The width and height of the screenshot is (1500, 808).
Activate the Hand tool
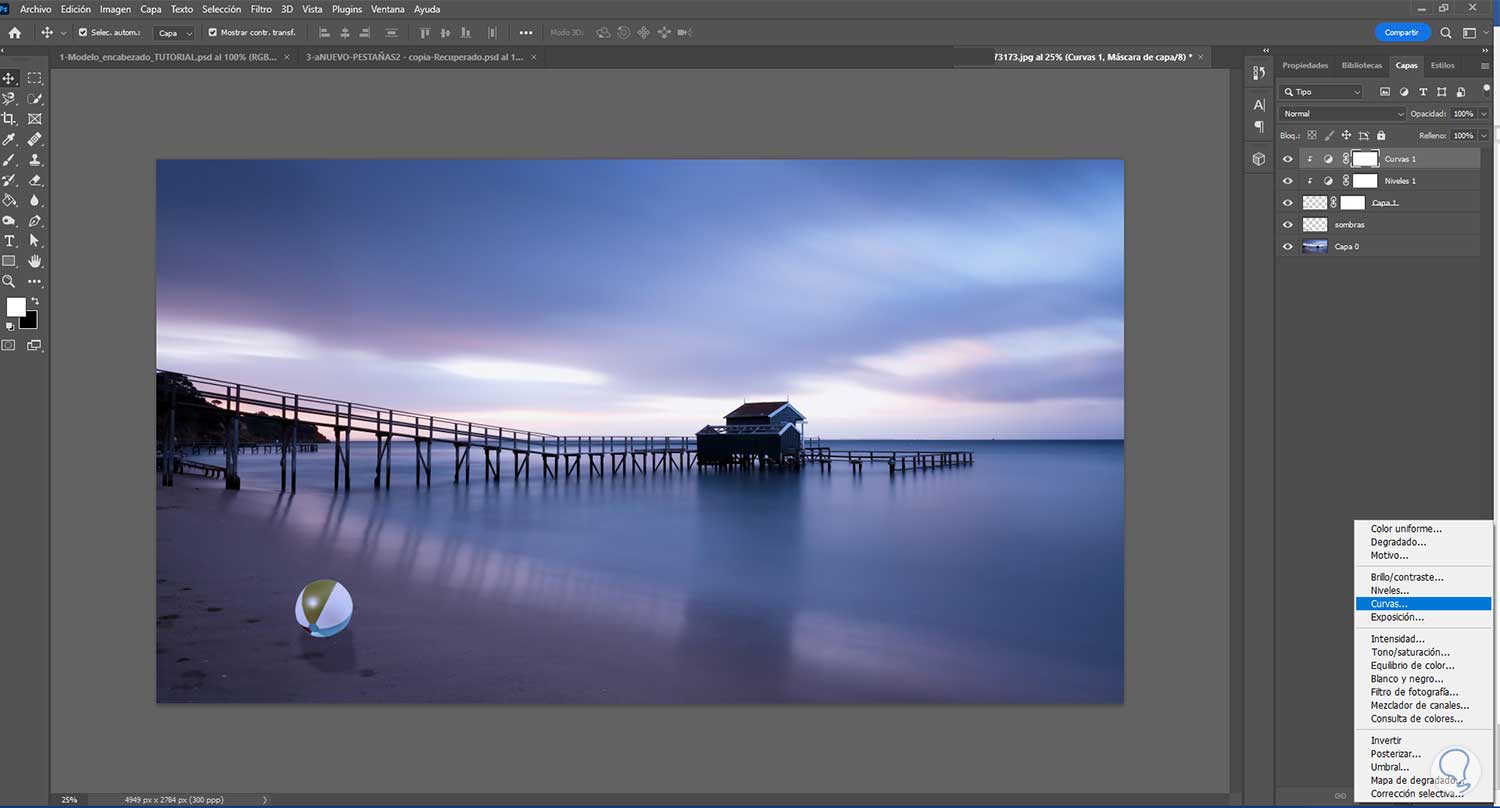(35, 261)
